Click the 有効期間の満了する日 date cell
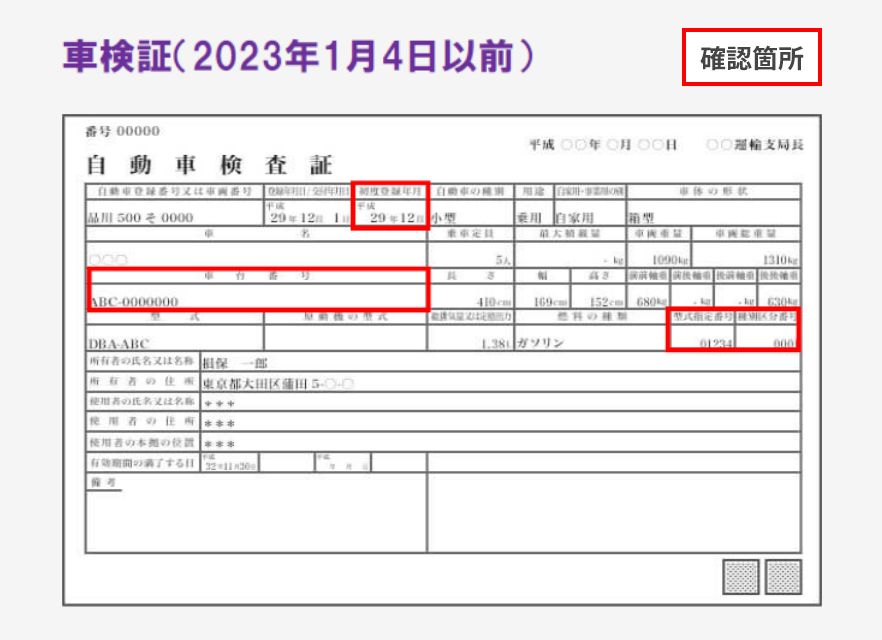Viewport: 882px width, 640px height. point(232,464)
